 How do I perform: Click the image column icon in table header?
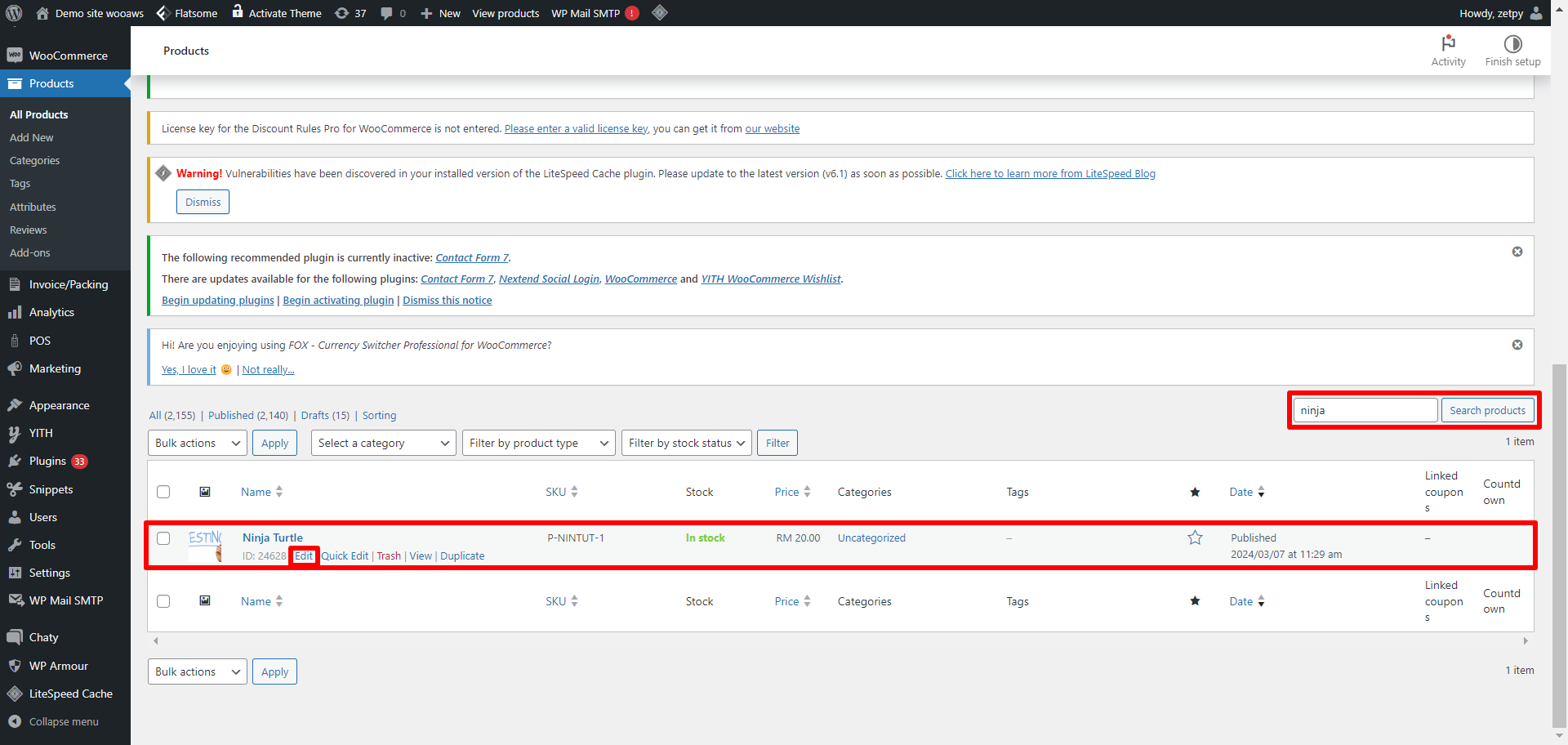click(205, 492)
